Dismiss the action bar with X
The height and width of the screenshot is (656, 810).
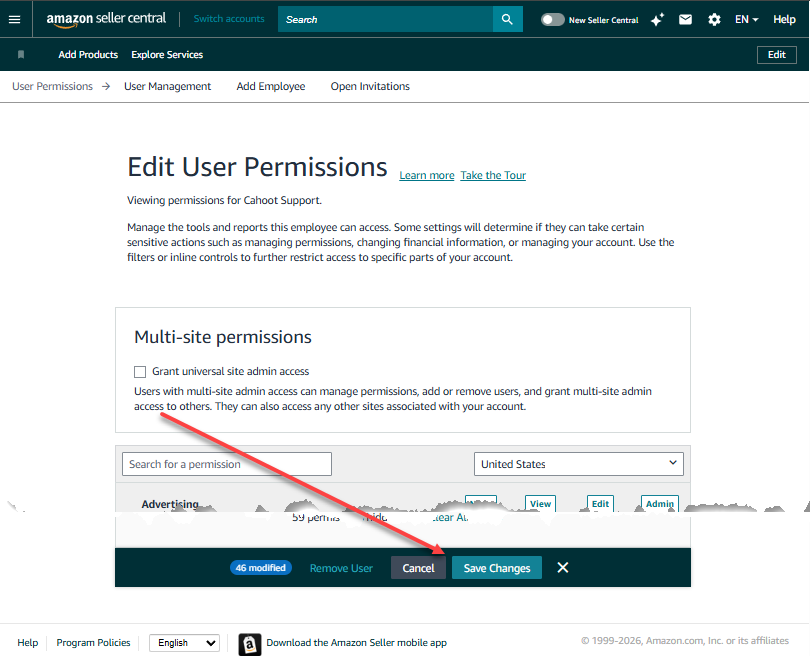pyautogui.click(x=563, y=568)
